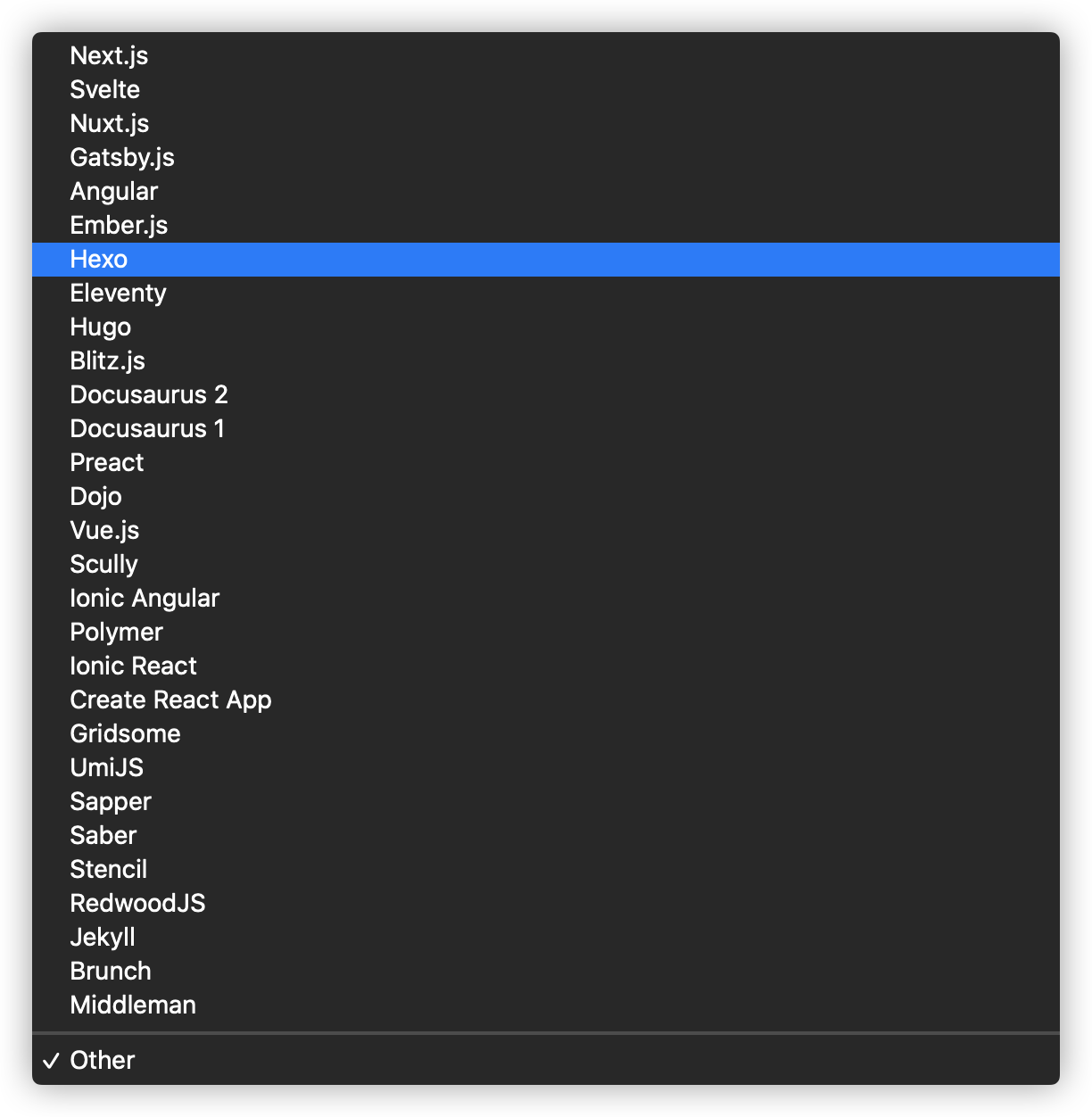Choose Angular from the list
The height and width of the screenshot is (1117, 1092).
(114, 192)
